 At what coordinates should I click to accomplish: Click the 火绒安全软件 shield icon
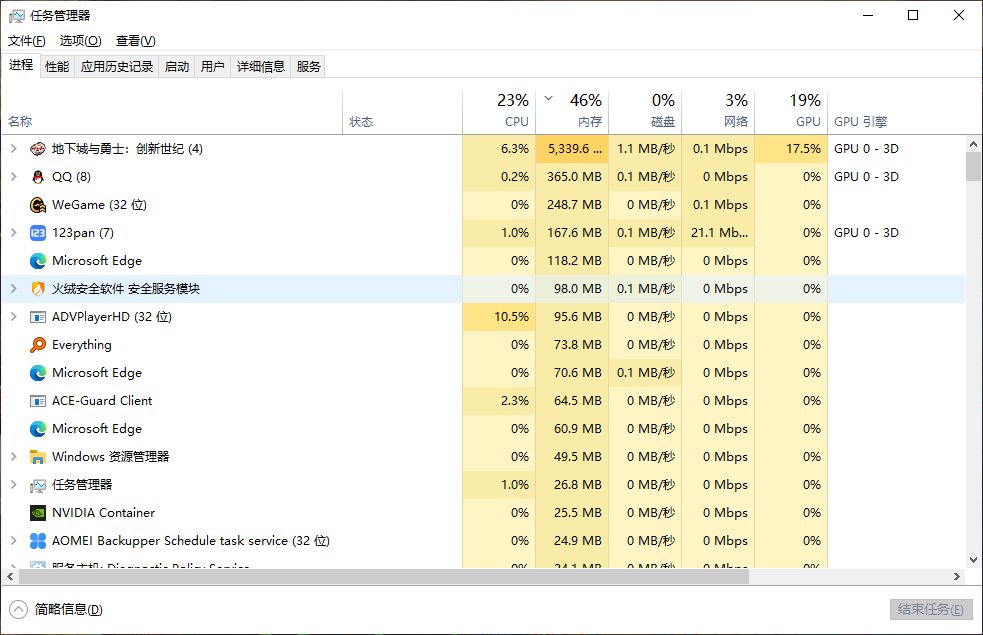(x=38, y=289)
